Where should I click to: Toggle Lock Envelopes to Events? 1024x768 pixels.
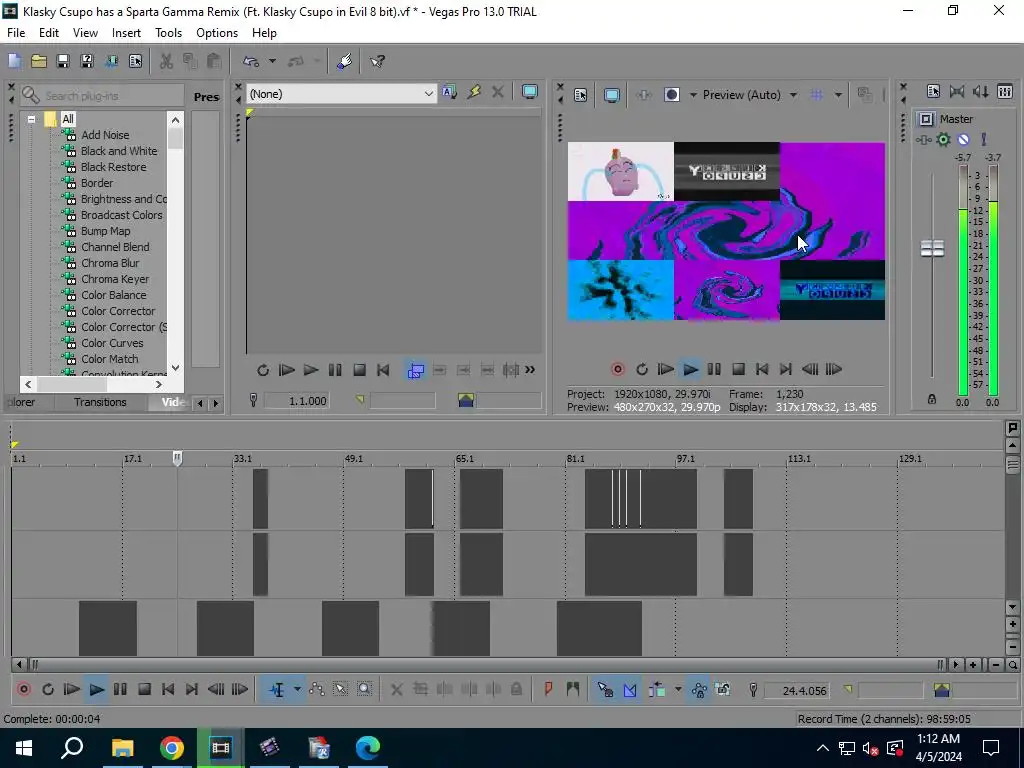tap(699, 690)
